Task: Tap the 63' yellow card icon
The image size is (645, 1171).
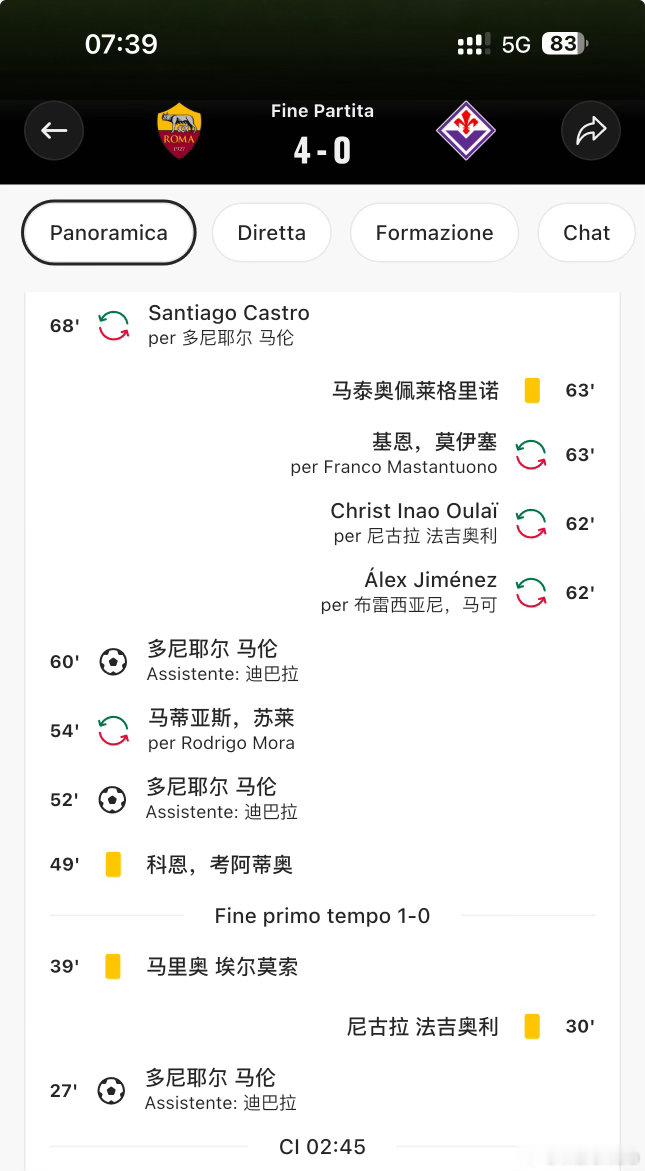Action: click(532, 391)
